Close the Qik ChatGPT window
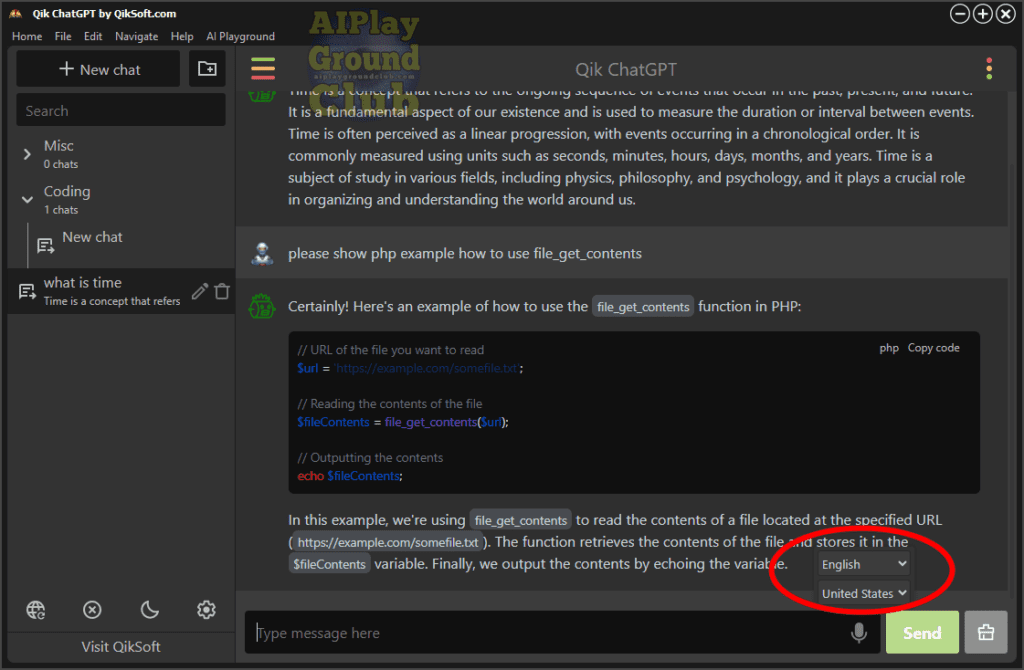This screenshot has height=670, width=1024. (x=1006, y=14)
